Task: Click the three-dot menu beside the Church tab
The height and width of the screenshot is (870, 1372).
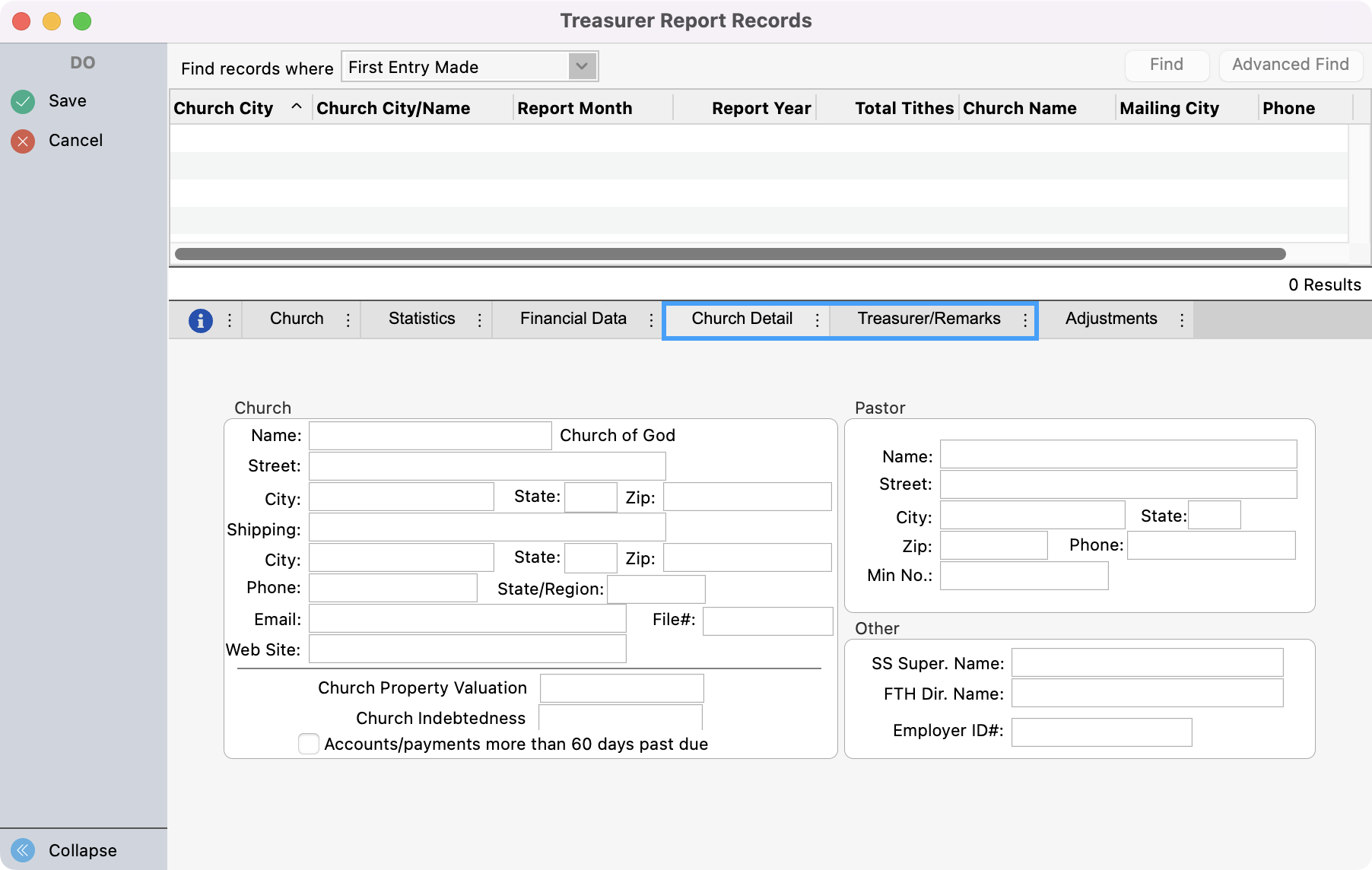Action: click(x=347, y=320)
